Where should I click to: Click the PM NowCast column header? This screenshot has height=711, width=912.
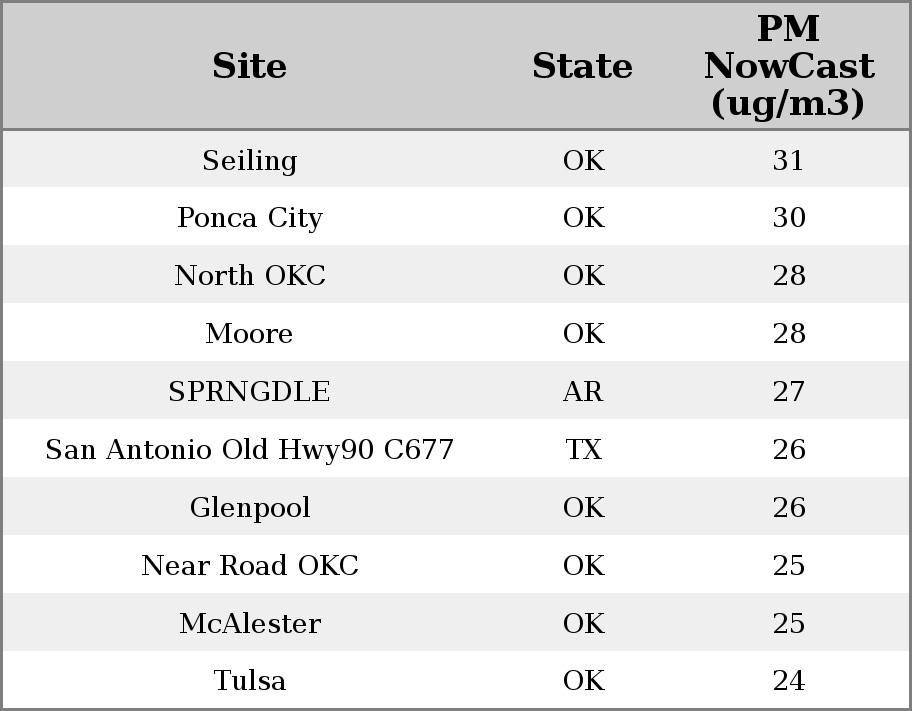pyautogui.click(x=788, y=66)
